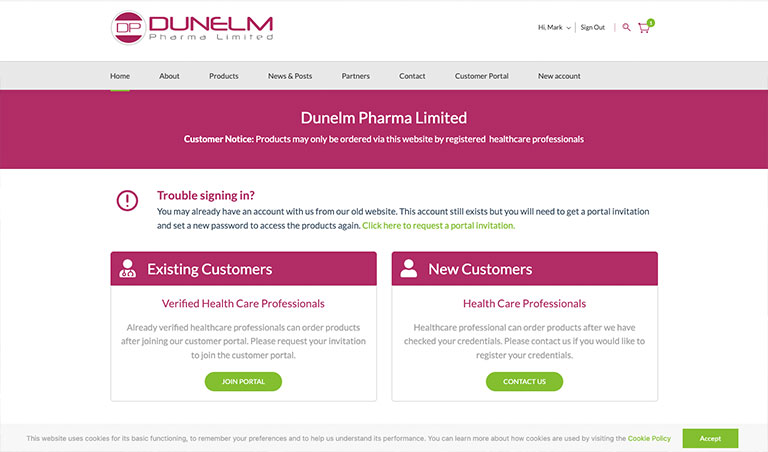Open the shopping cart icon
The image size is (768, 452).
click(644, 28)
